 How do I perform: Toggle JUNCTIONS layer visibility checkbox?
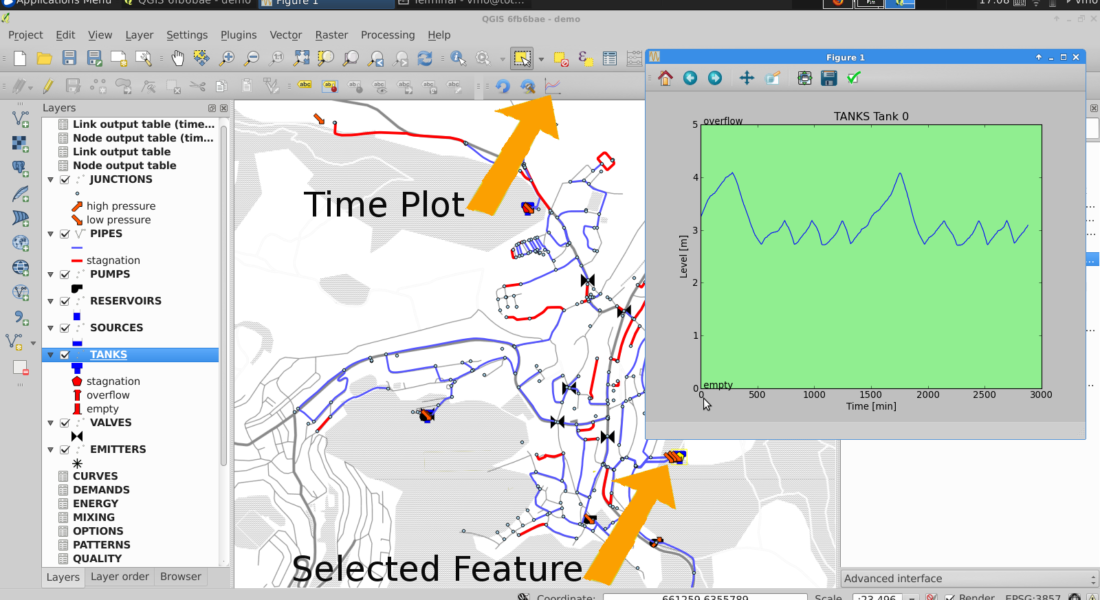65,180
